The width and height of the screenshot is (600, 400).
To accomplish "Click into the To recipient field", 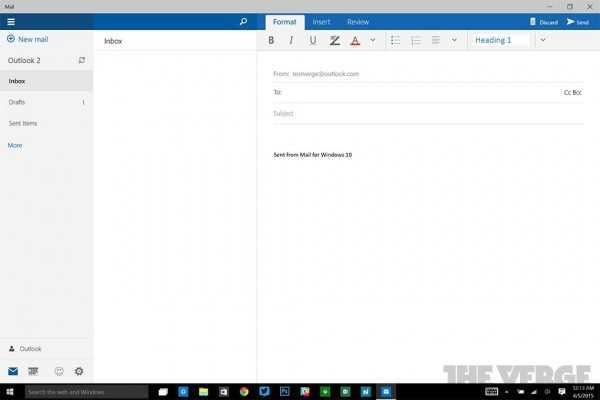I will point(415,92).
